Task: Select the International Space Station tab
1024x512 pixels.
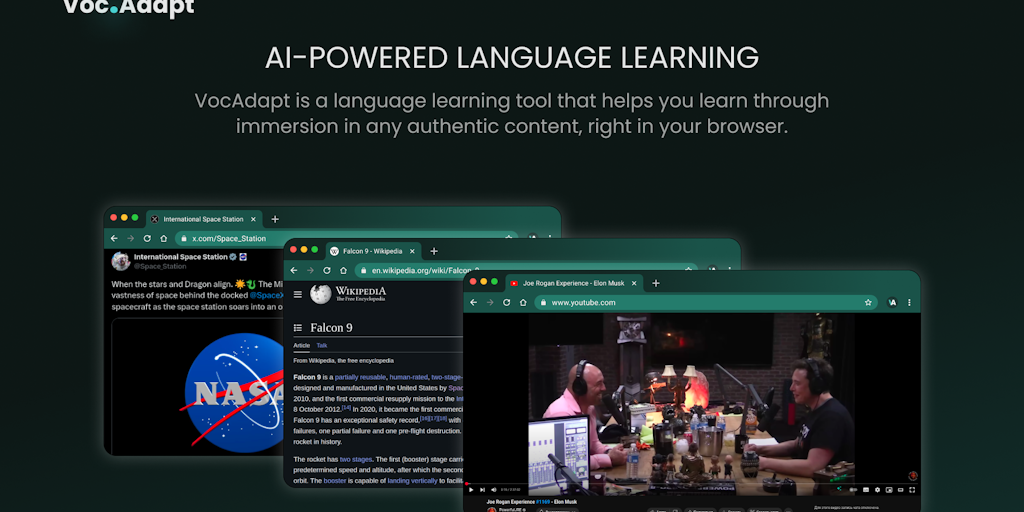Action: [x=204, y=219]
